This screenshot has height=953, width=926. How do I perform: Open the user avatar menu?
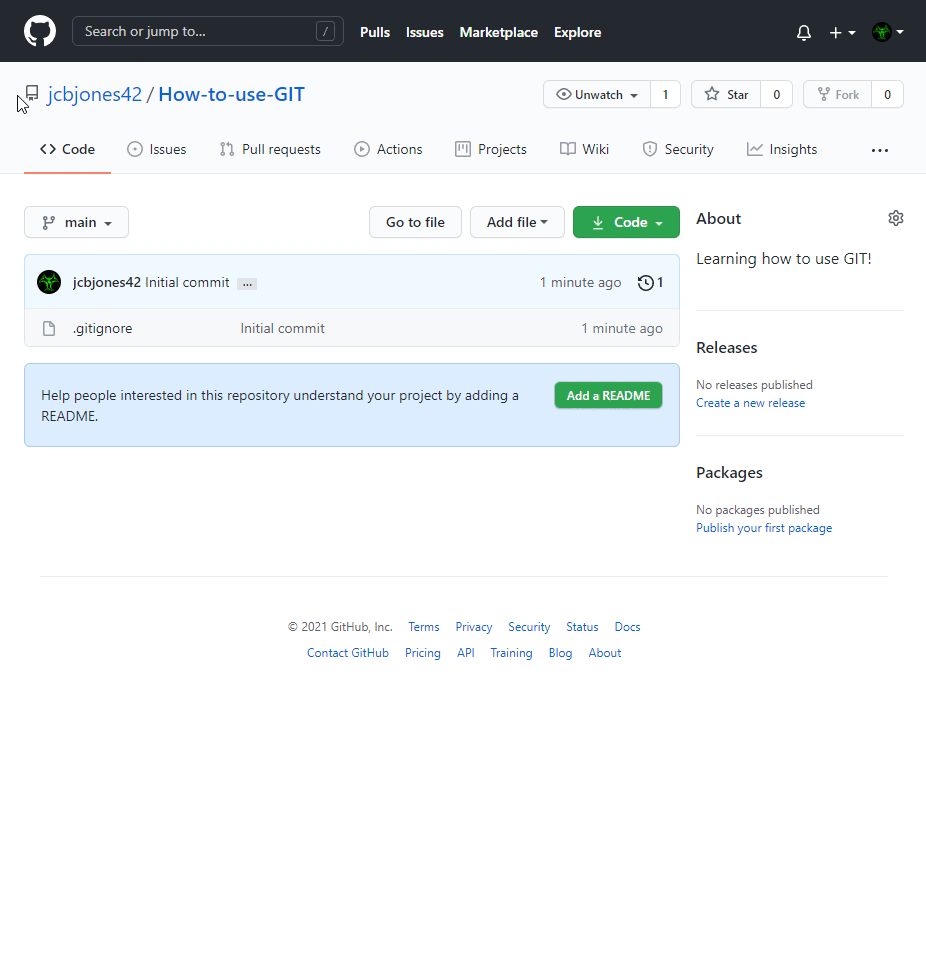(887, 32)
